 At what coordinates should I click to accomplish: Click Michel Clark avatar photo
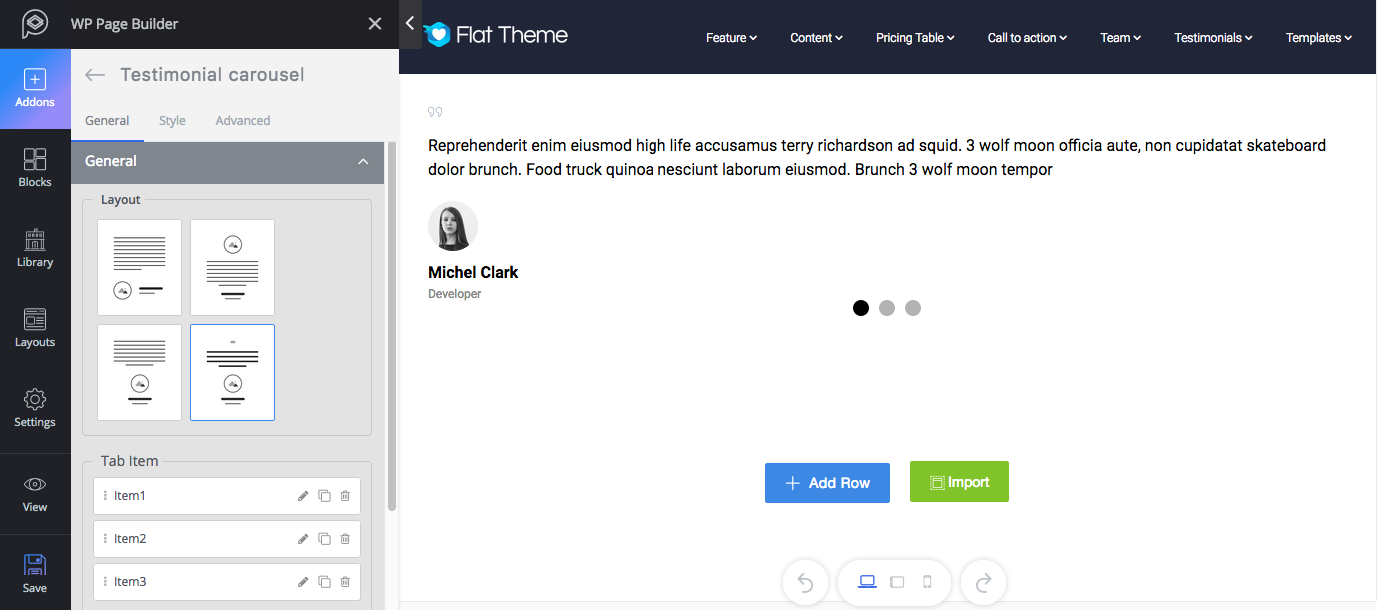tap(453, 226)
